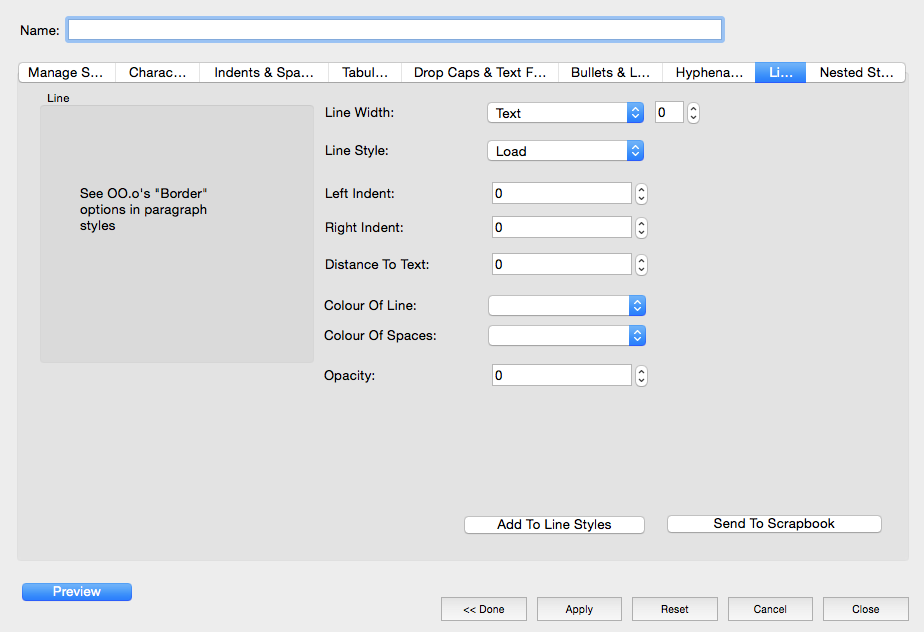
Task: Click the Opacity stepper arrows
Action: click(642, 376)
